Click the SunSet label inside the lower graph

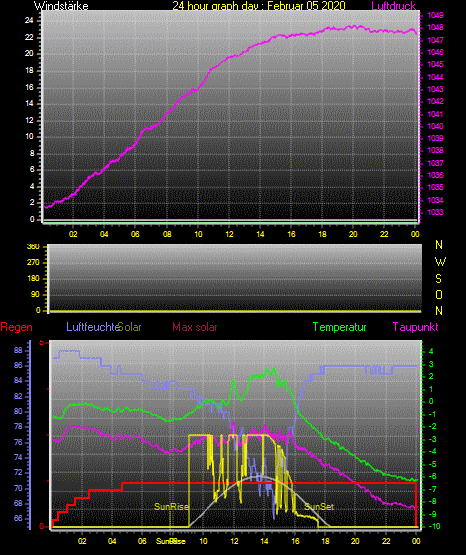coord(319,507)
